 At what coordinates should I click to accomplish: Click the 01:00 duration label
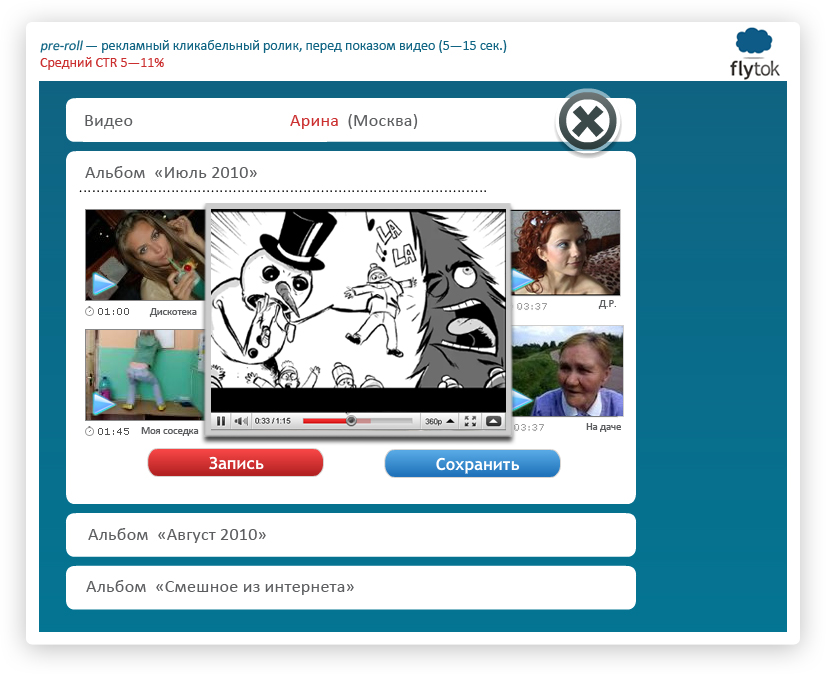click(113, 311)
